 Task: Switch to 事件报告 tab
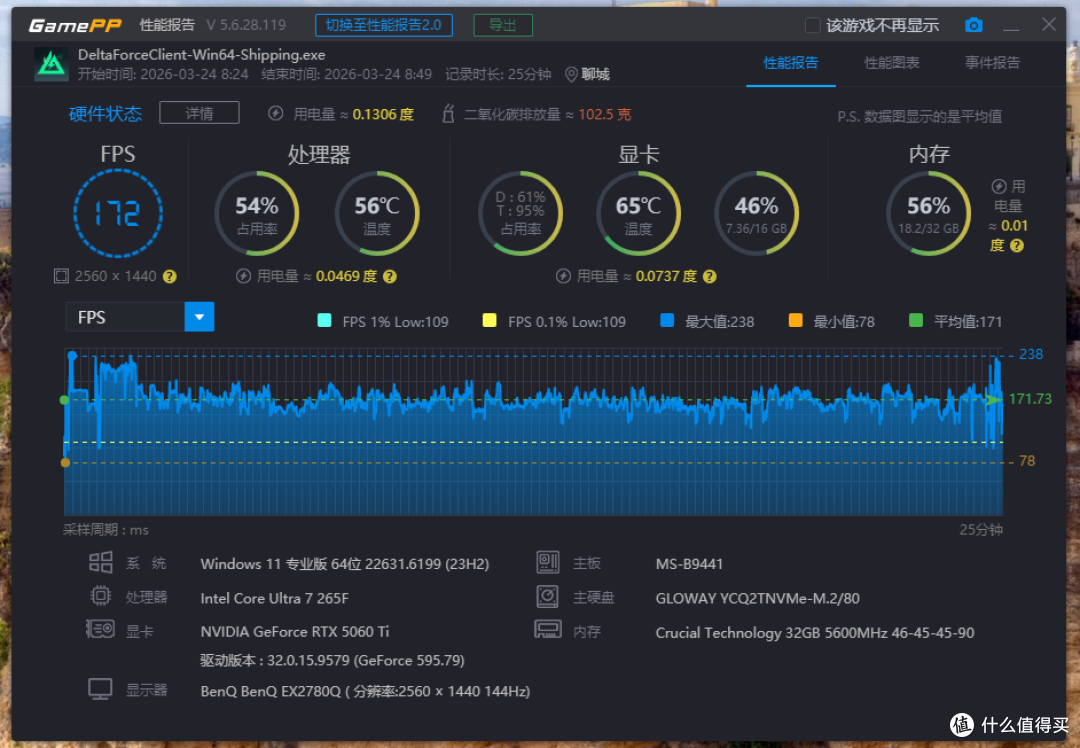tap(993, 63)
